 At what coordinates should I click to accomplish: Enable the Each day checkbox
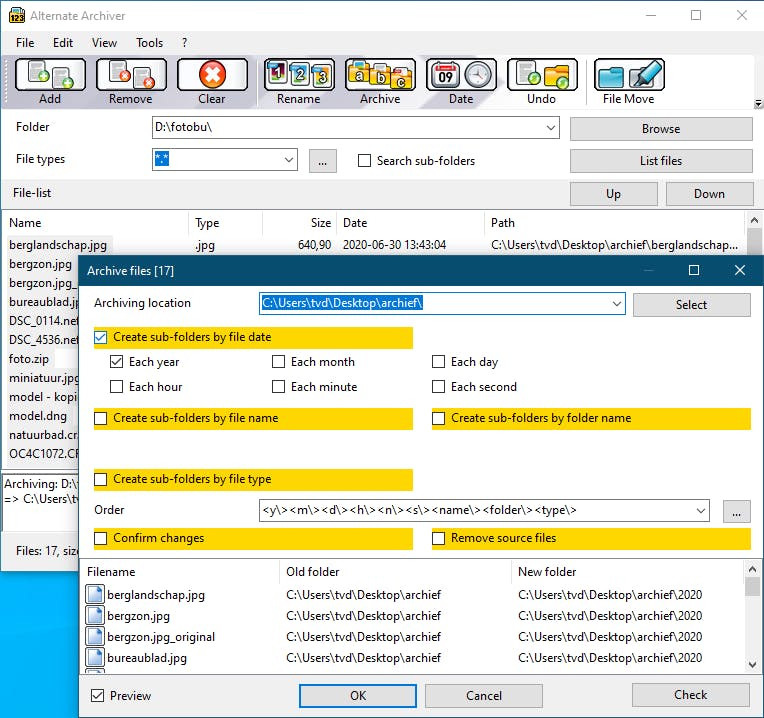tap(439, 361)
